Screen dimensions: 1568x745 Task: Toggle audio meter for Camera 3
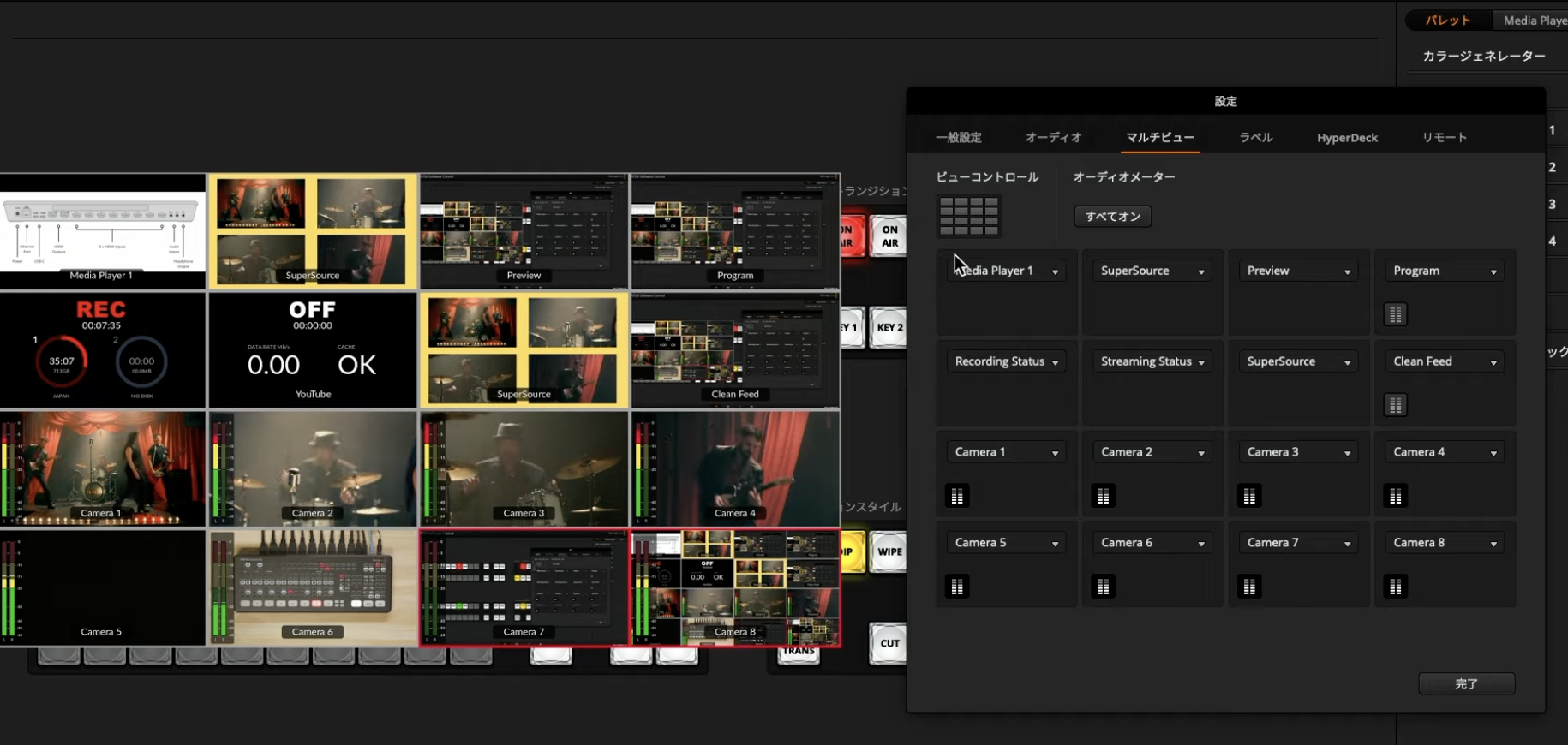[1249, 496]
